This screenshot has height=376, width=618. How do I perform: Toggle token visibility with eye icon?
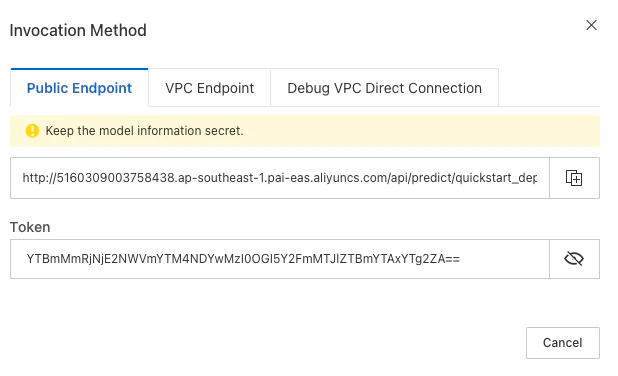pos(574,259)
